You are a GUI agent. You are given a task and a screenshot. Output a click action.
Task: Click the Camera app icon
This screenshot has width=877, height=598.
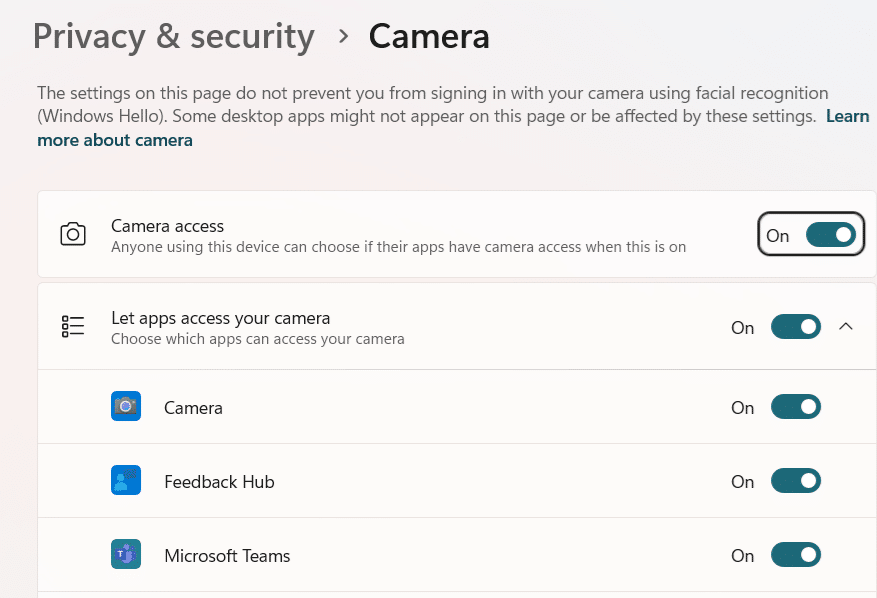[x=126, y=407]
